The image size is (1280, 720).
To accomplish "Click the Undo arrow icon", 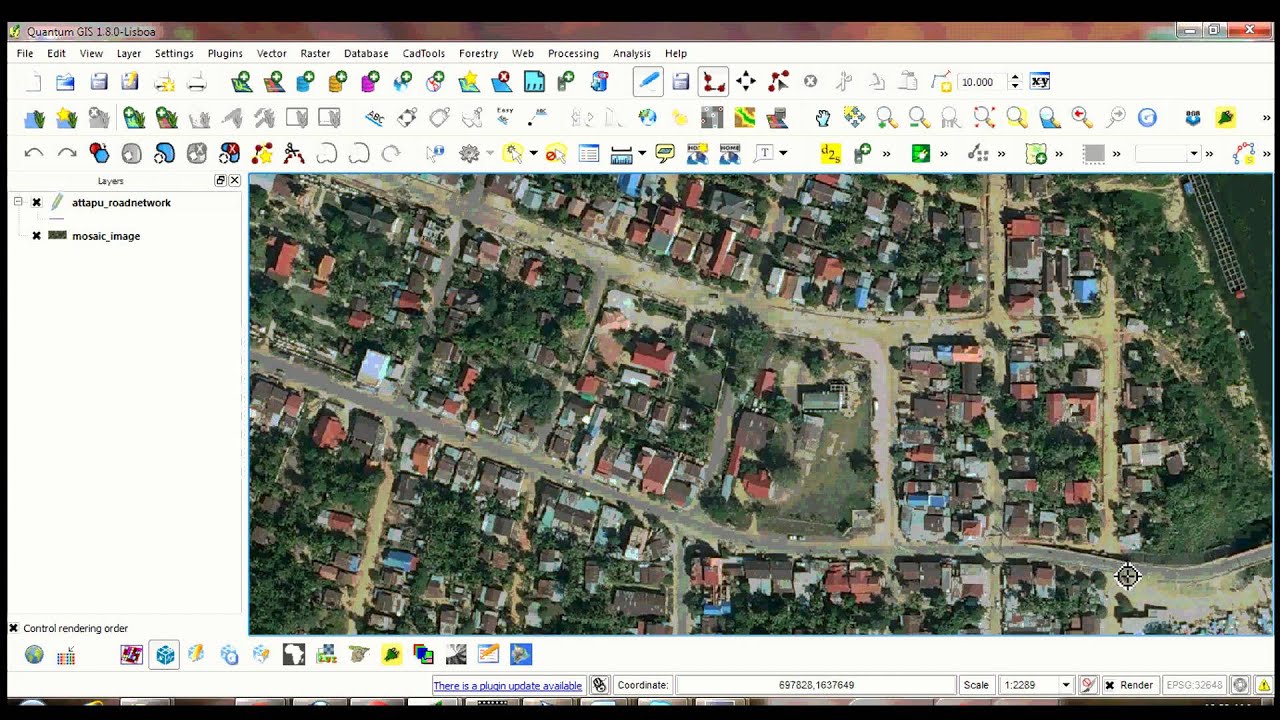I will [33, 154].
